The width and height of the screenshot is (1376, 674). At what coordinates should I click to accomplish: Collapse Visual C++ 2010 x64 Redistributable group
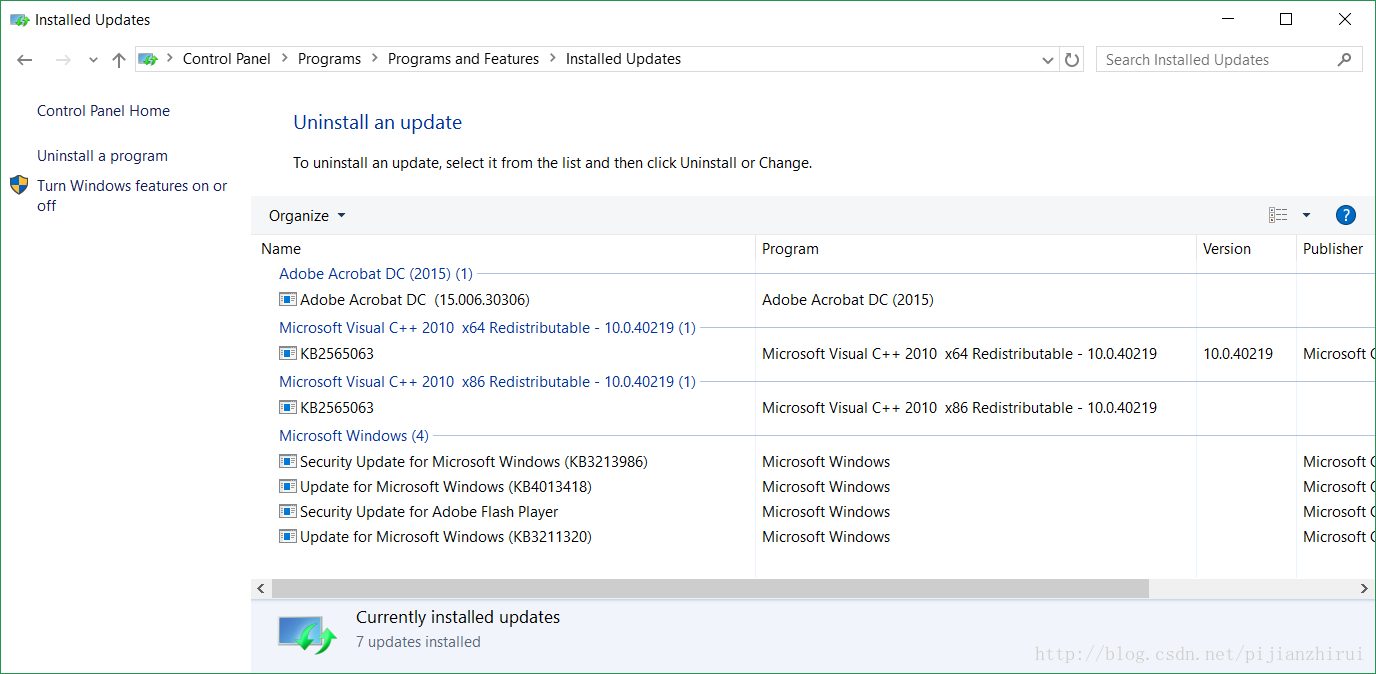click(x=487, y=328)
